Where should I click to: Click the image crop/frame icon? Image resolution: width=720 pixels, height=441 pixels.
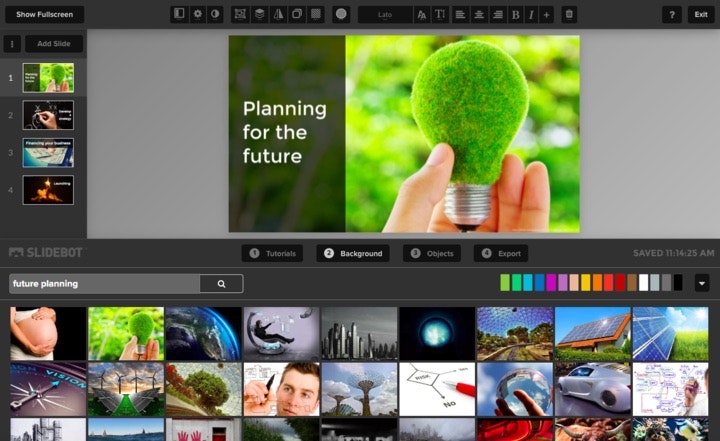[240, 14]
